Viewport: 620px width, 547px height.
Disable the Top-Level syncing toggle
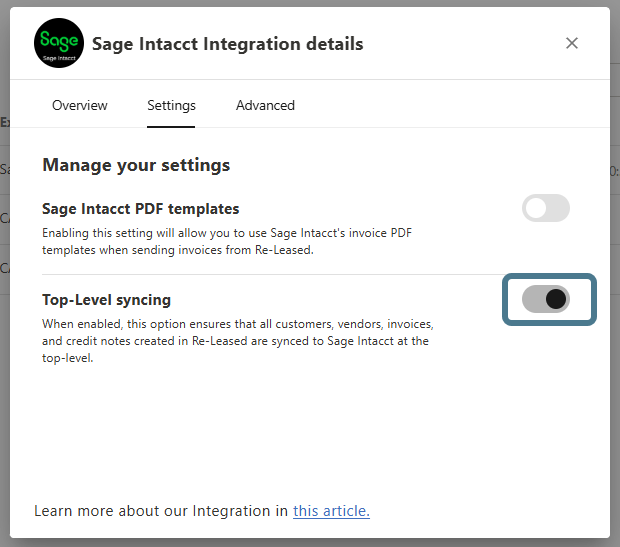coord(546,299)
